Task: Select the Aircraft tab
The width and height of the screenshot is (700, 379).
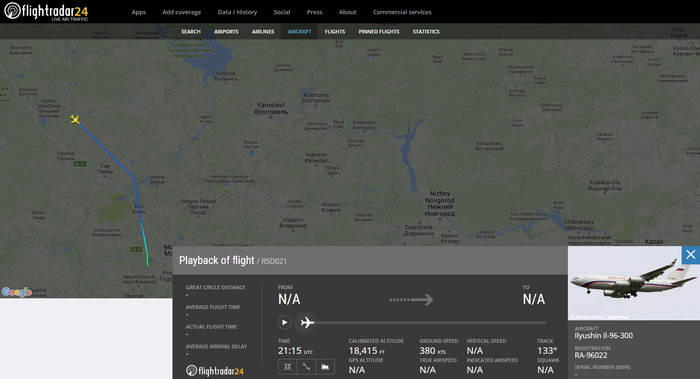Action: pyautogui.click(x=299, y=32)
